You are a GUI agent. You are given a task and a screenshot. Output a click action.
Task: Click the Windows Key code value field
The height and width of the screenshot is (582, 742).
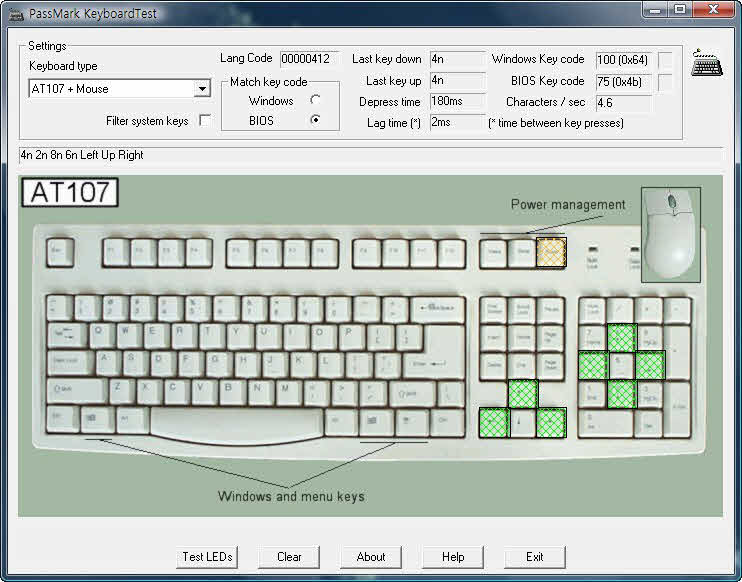(x=624, y=60)
